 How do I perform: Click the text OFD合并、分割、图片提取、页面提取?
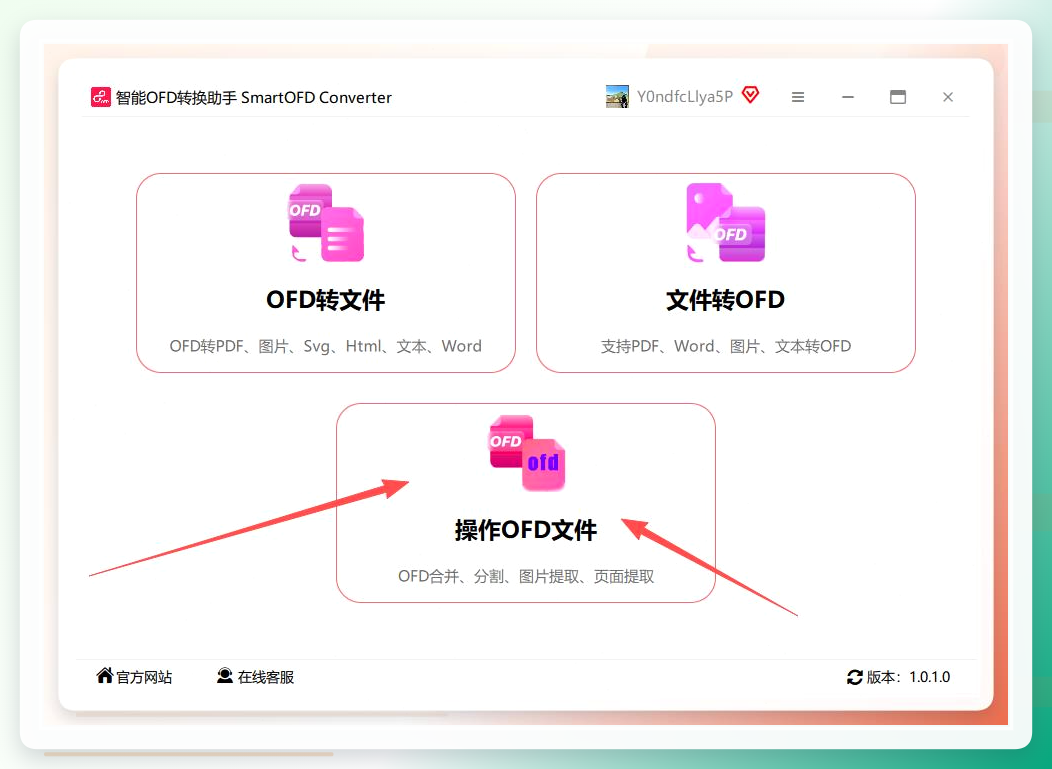point(525,576)
